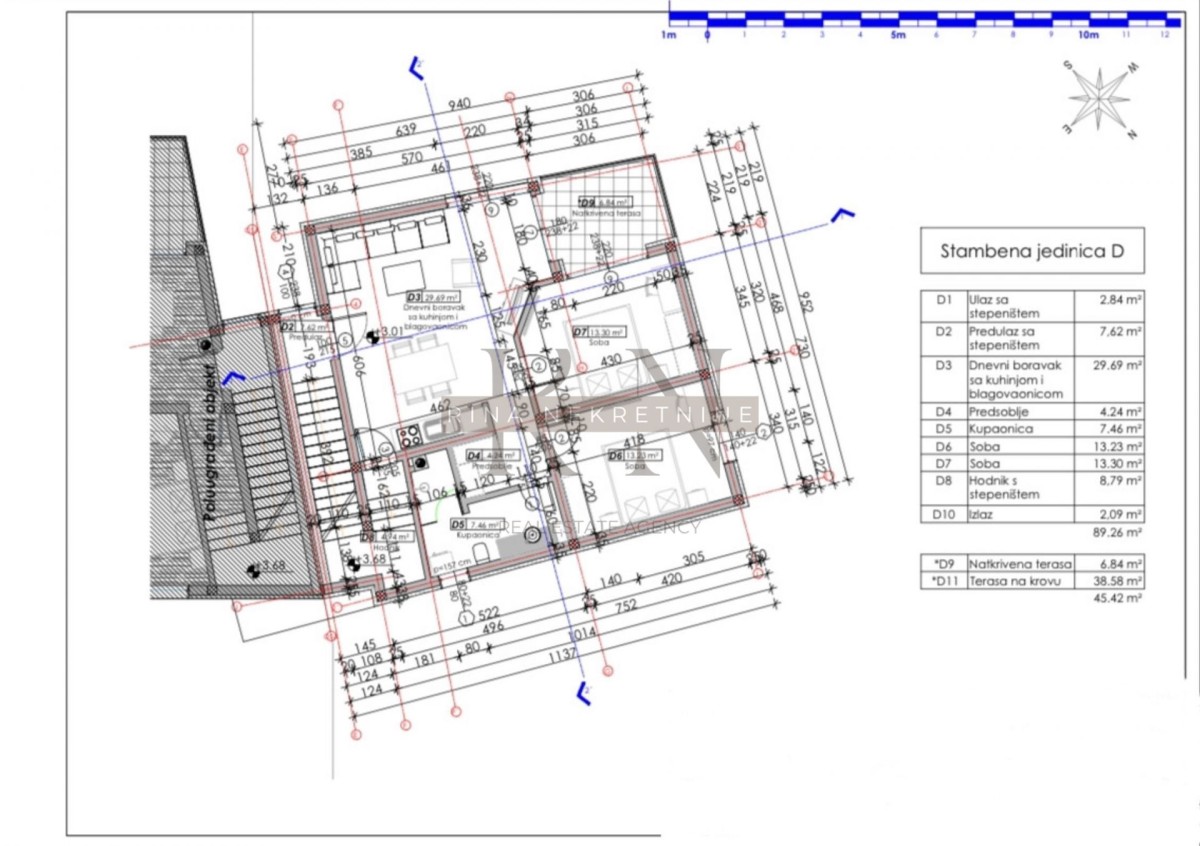Click the Stambena jedinica D title box

pyautogui.click(x=1032, y=252)
